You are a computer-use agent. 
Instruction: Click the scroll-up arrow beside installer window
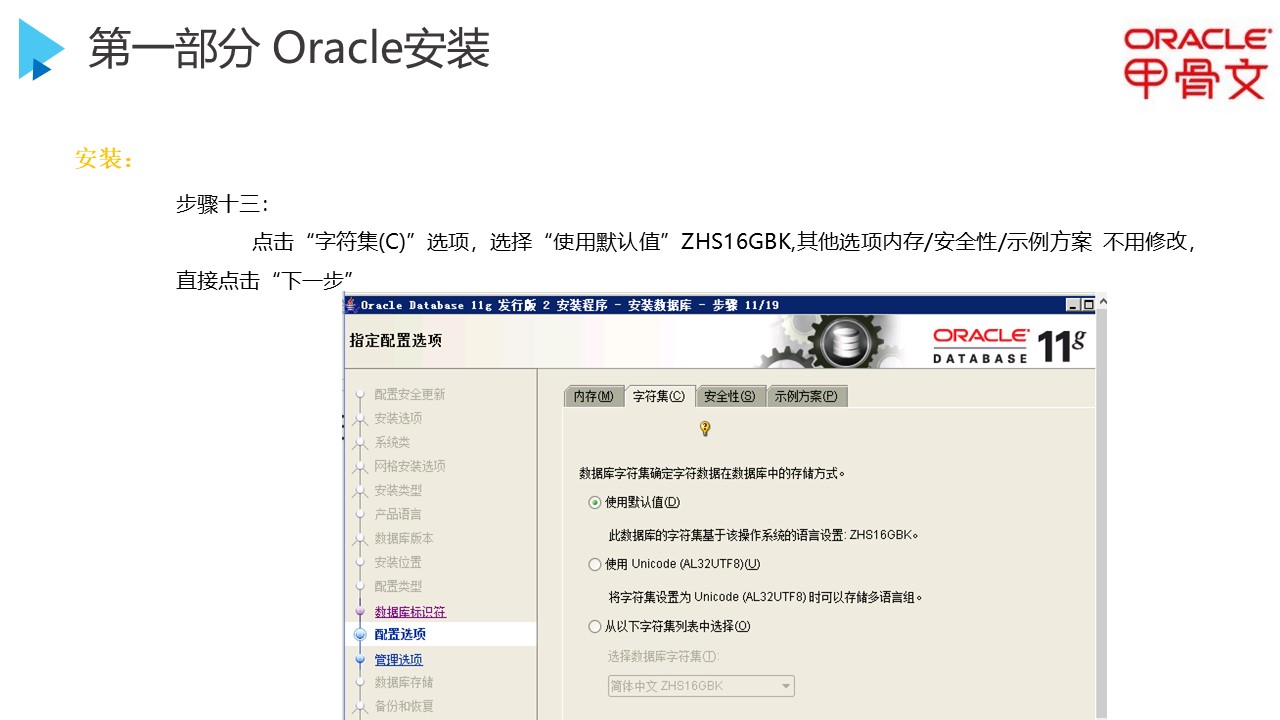(1102, 301)
